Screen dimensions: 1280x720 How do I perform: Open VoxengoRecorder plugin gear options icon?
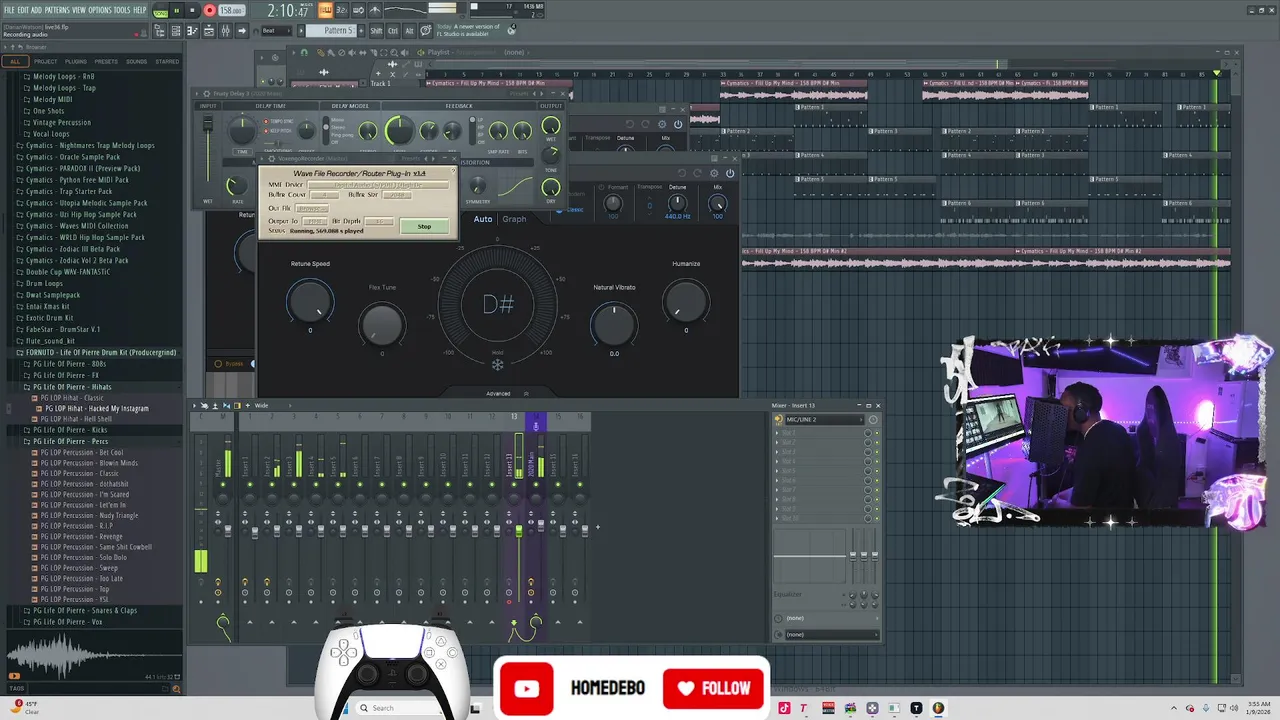271,158
